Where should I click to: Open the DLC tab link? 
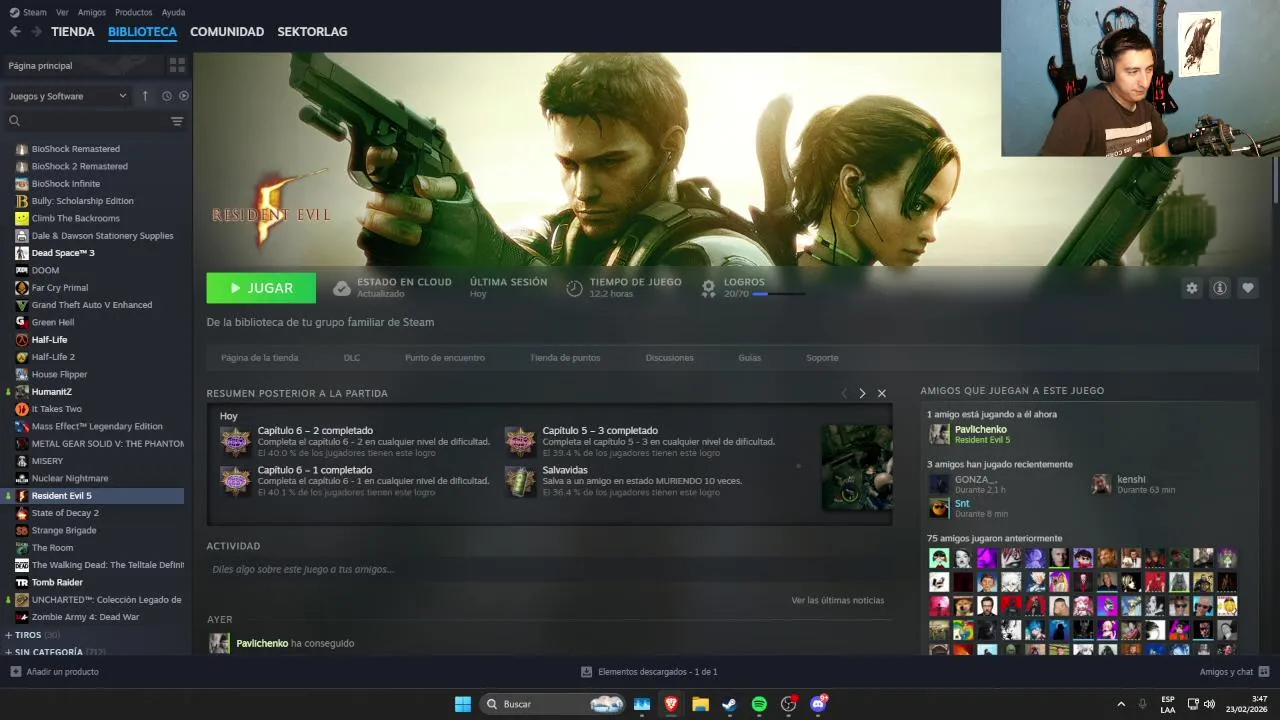352,358
